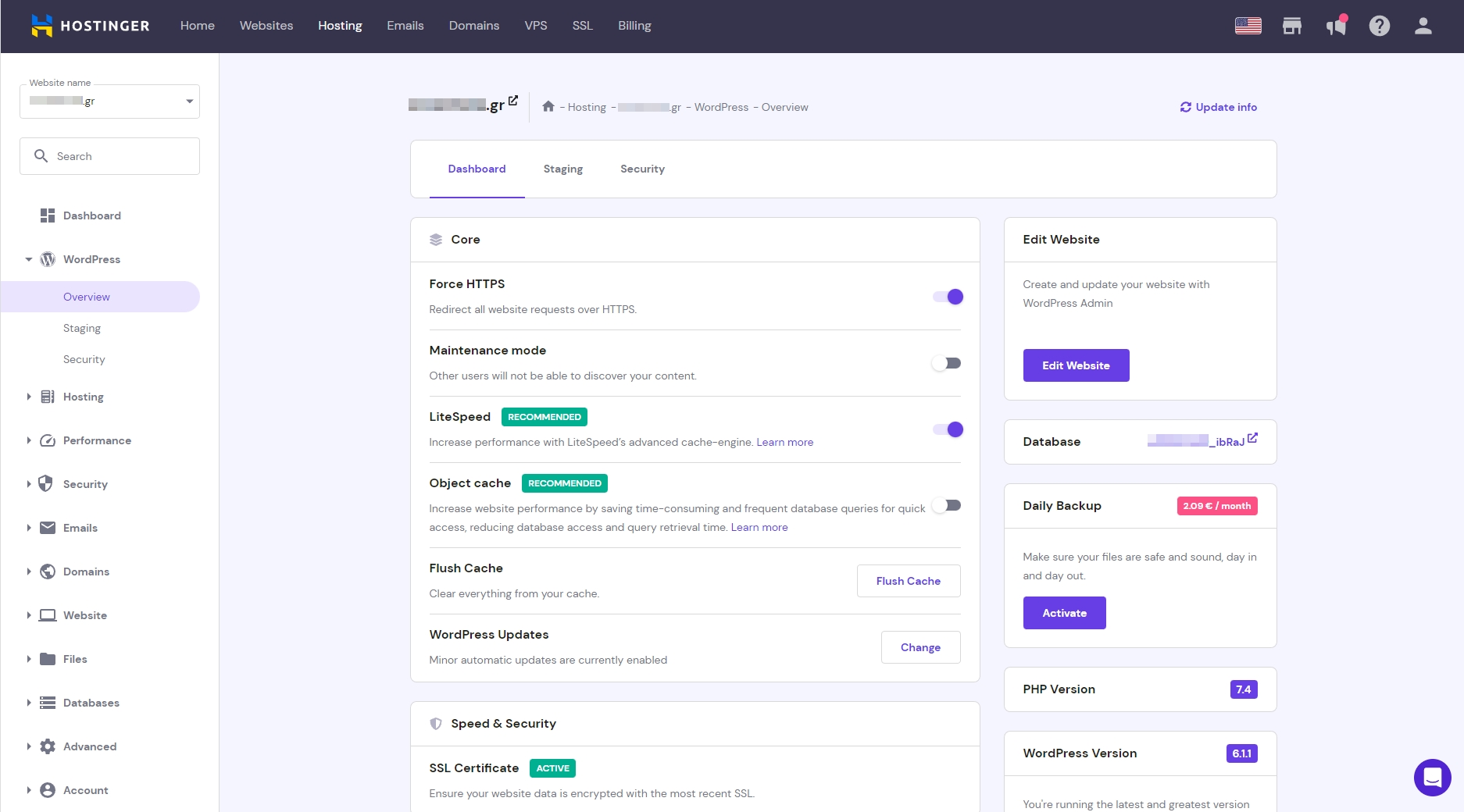The image size is (1464, 812).
Task: Open the Domains menu in top navigation
Action: point(473,26)
